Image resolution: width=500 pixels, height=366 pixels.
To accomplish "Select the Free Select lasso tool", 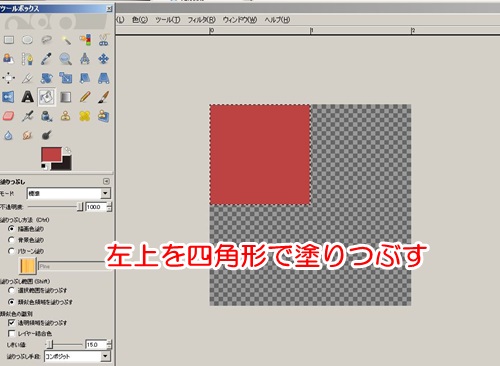I will (46, 40).
